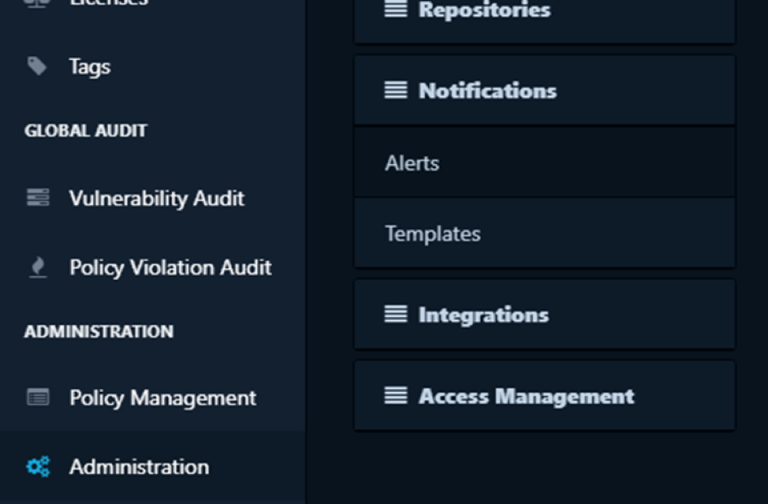The width and height of the screenshot is (768, 504).
Task: Go to Tags page text link
Action: tap(90, 67)
